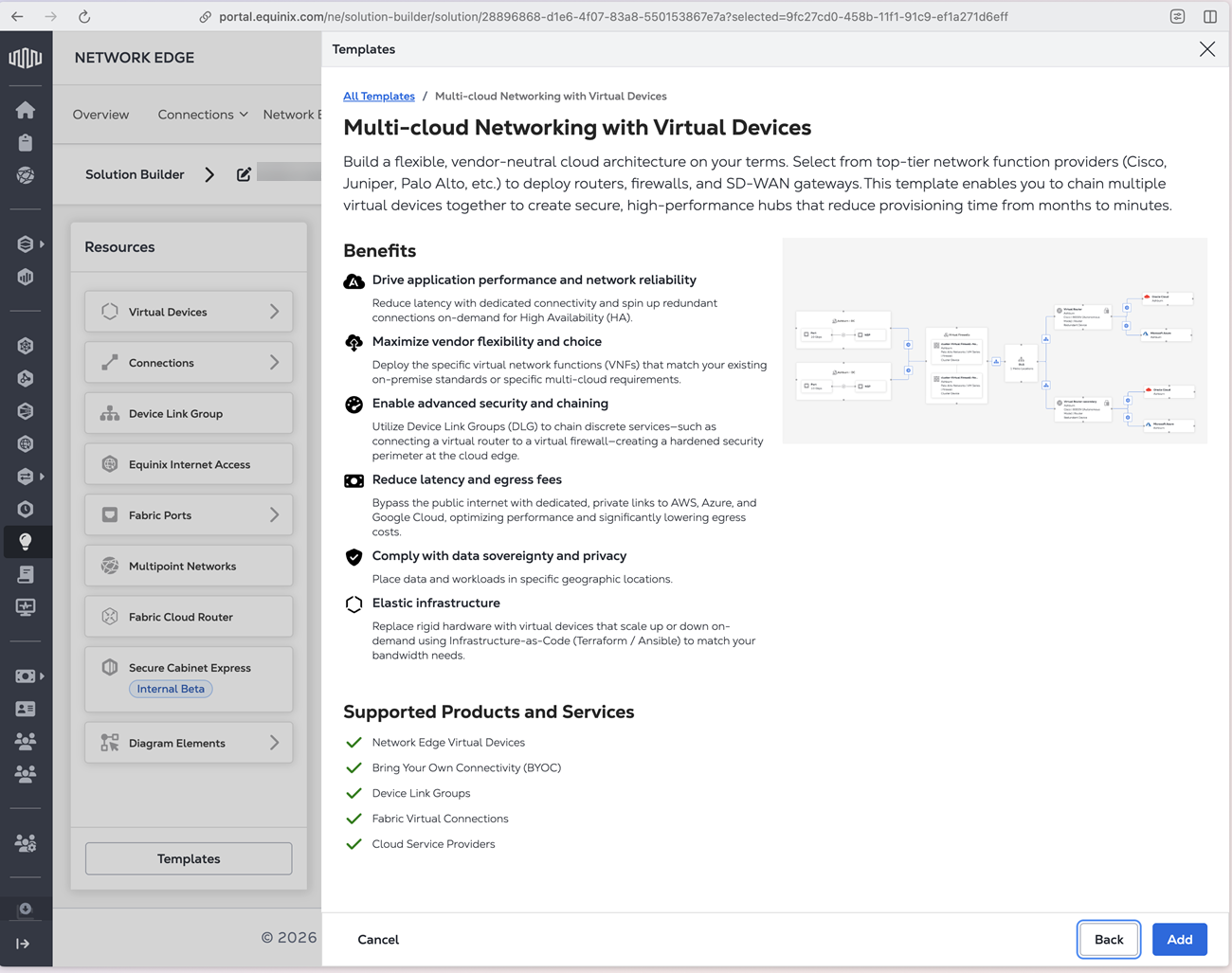Click the NETWORK EDGE header title

(x=135, y=58)
